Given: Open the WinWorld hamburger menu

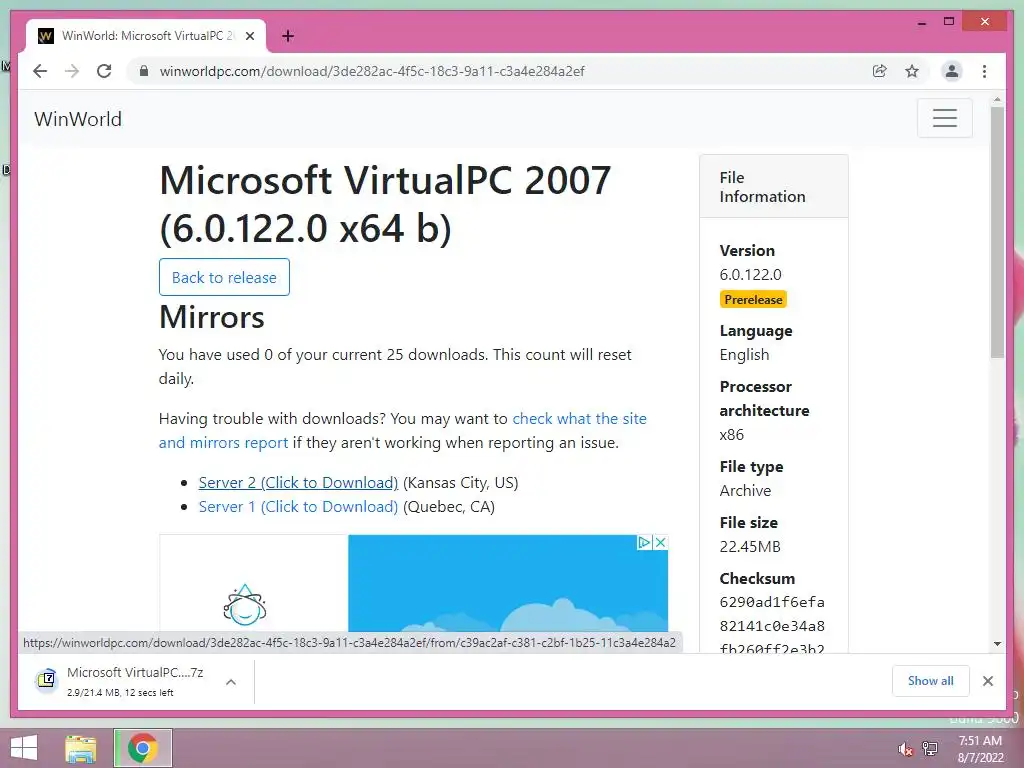Looking at the screenshot, I should (944, 118).
